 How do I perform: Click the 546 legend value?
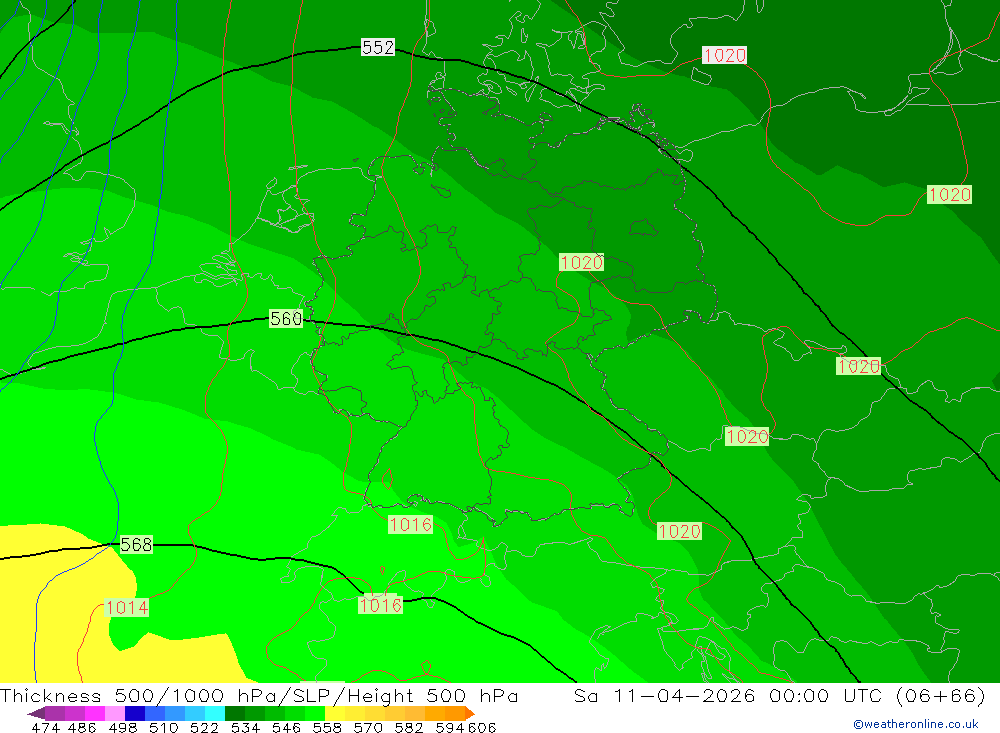click(286, 727)
